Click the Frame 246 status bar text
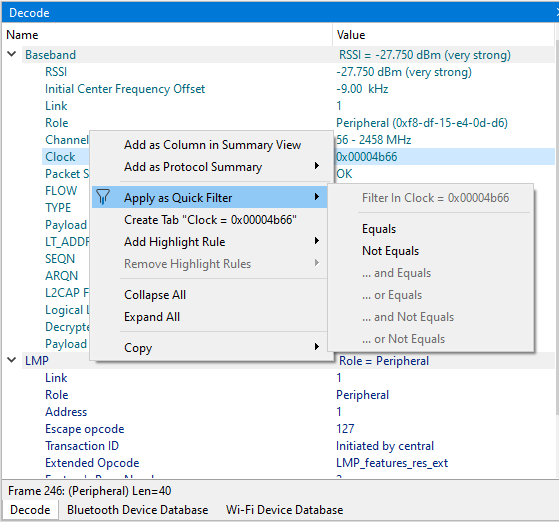 (x=89, y=491)
